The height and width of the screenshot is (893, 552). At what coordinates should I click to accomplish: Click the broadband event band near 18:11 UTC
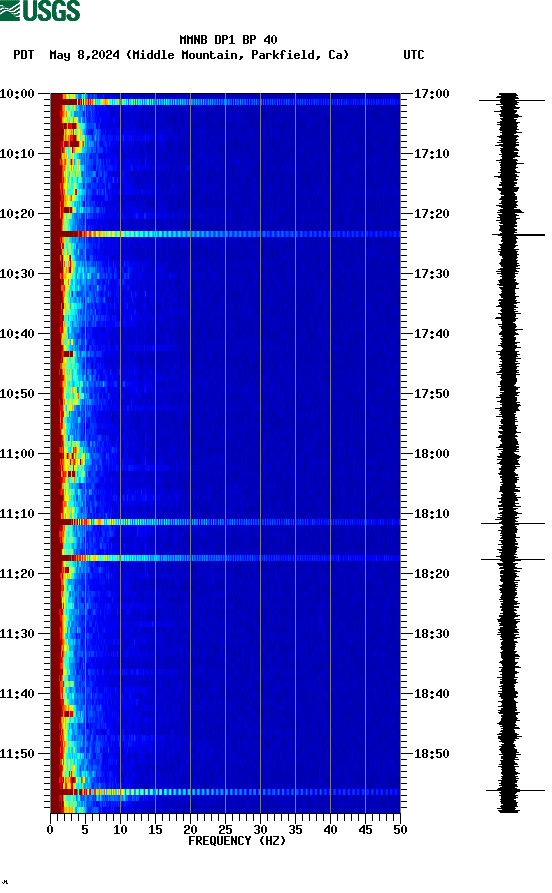225,522
